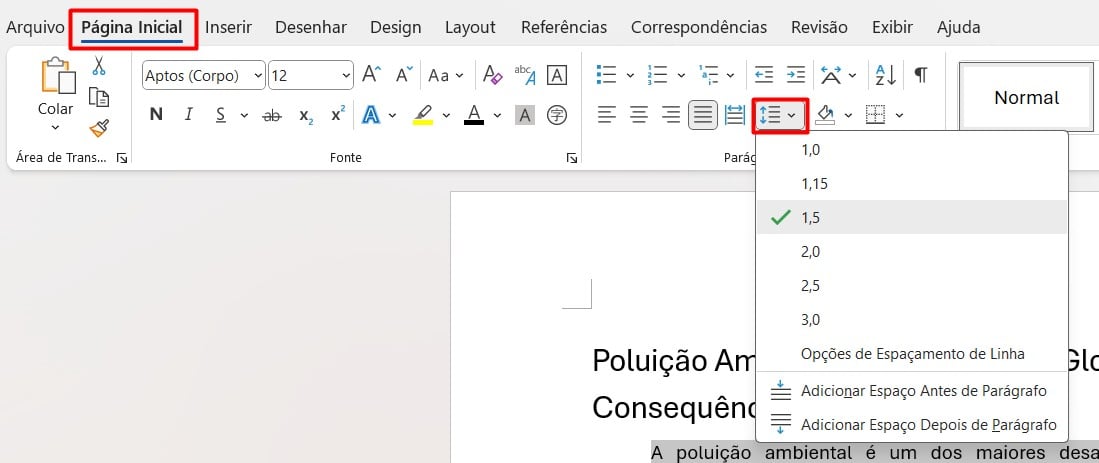This screenshot has height=463, width=1099.
Task: Switch to the Layout tab
Action: (470, 28)
